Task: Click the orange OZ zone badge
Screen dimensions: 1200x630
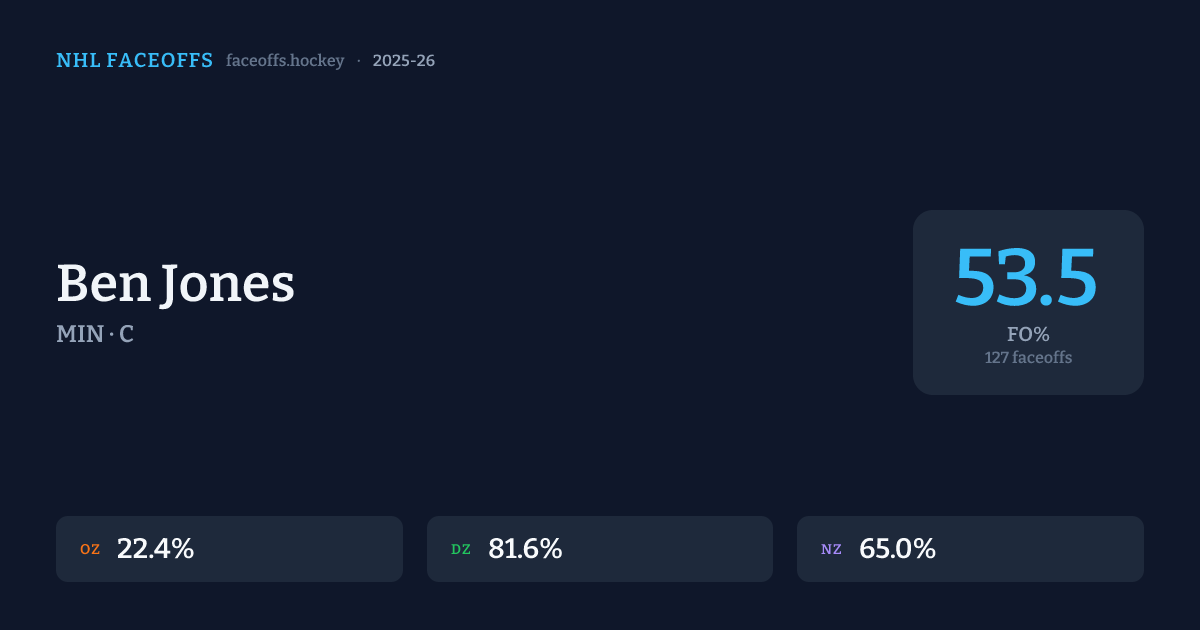Action: pos(90,550)
